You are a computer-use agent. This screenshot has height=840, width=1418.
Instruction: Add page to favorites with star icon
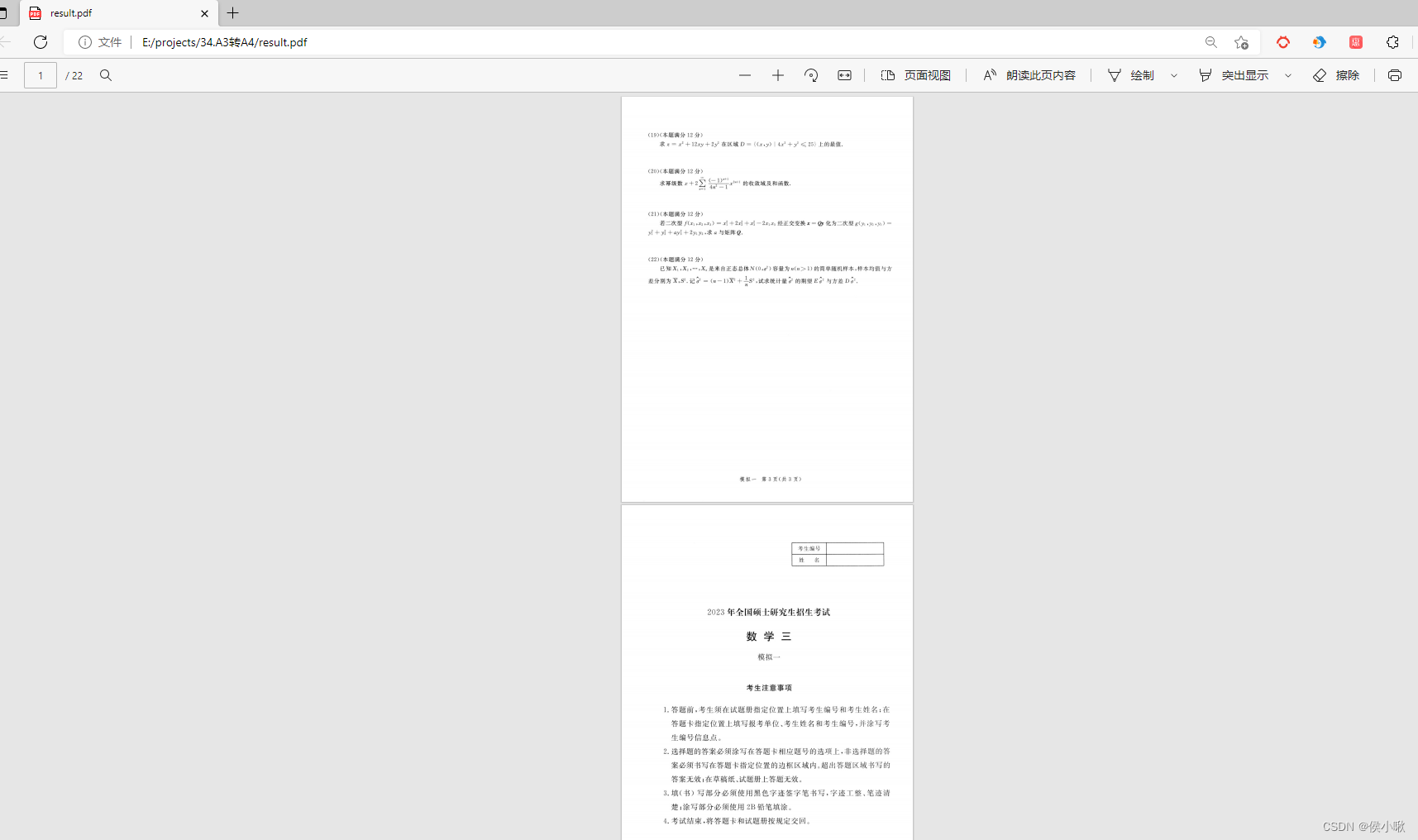pyautogui.click(x=1241, y=42)
